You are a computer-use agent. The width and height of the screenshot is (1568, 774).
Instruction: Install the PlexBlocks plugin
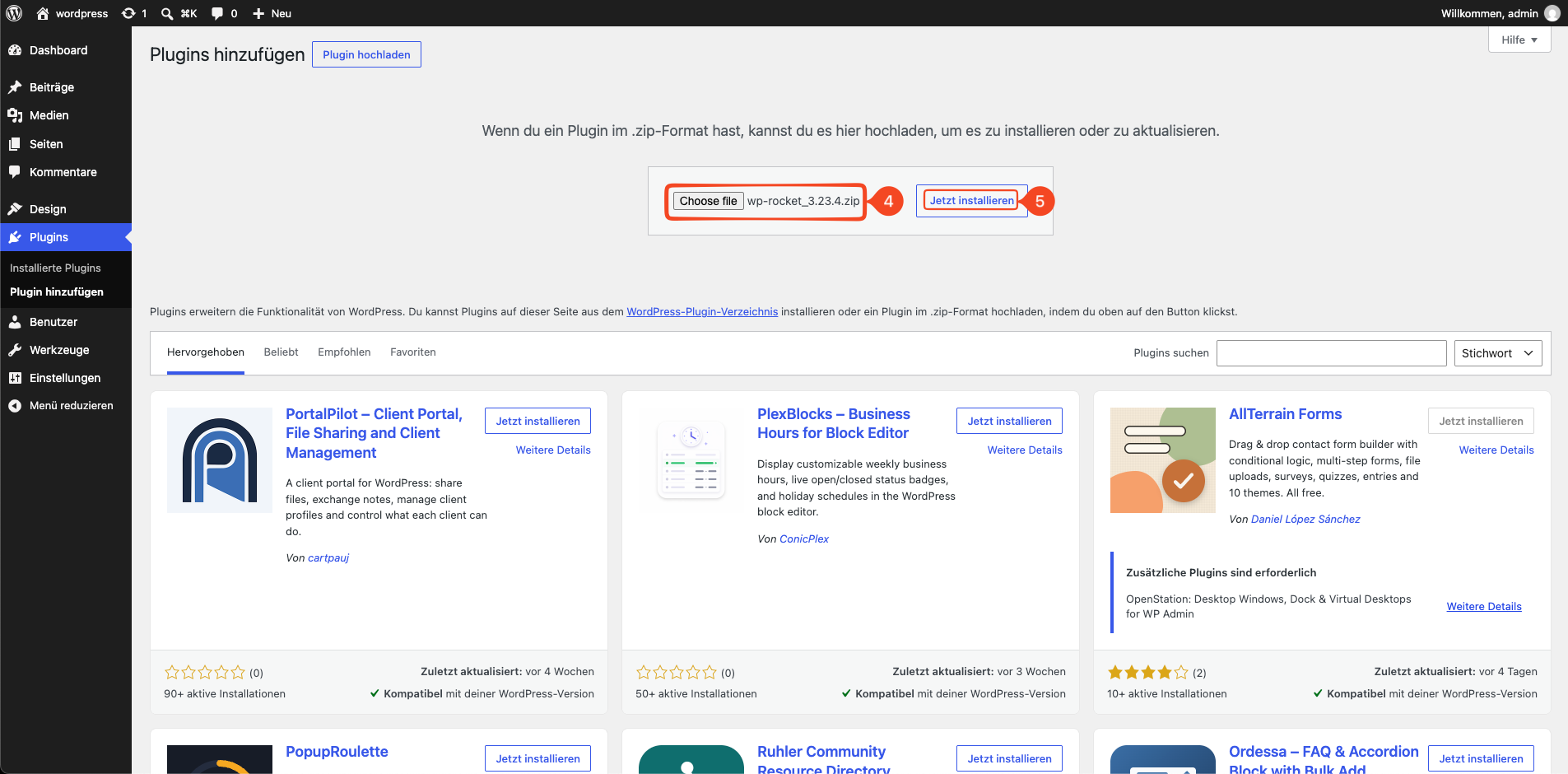tap(1009, 421)
